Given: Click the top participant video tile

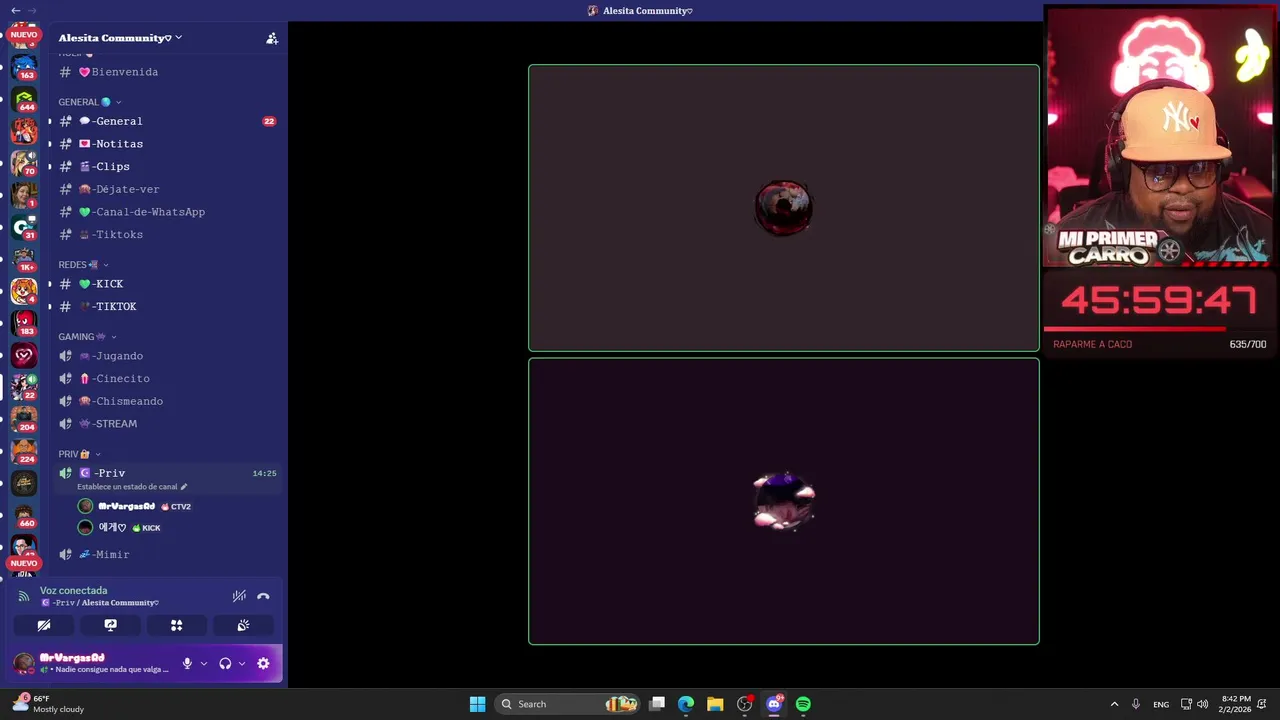Looking at the screenshot, I should [x=784, y=208].
